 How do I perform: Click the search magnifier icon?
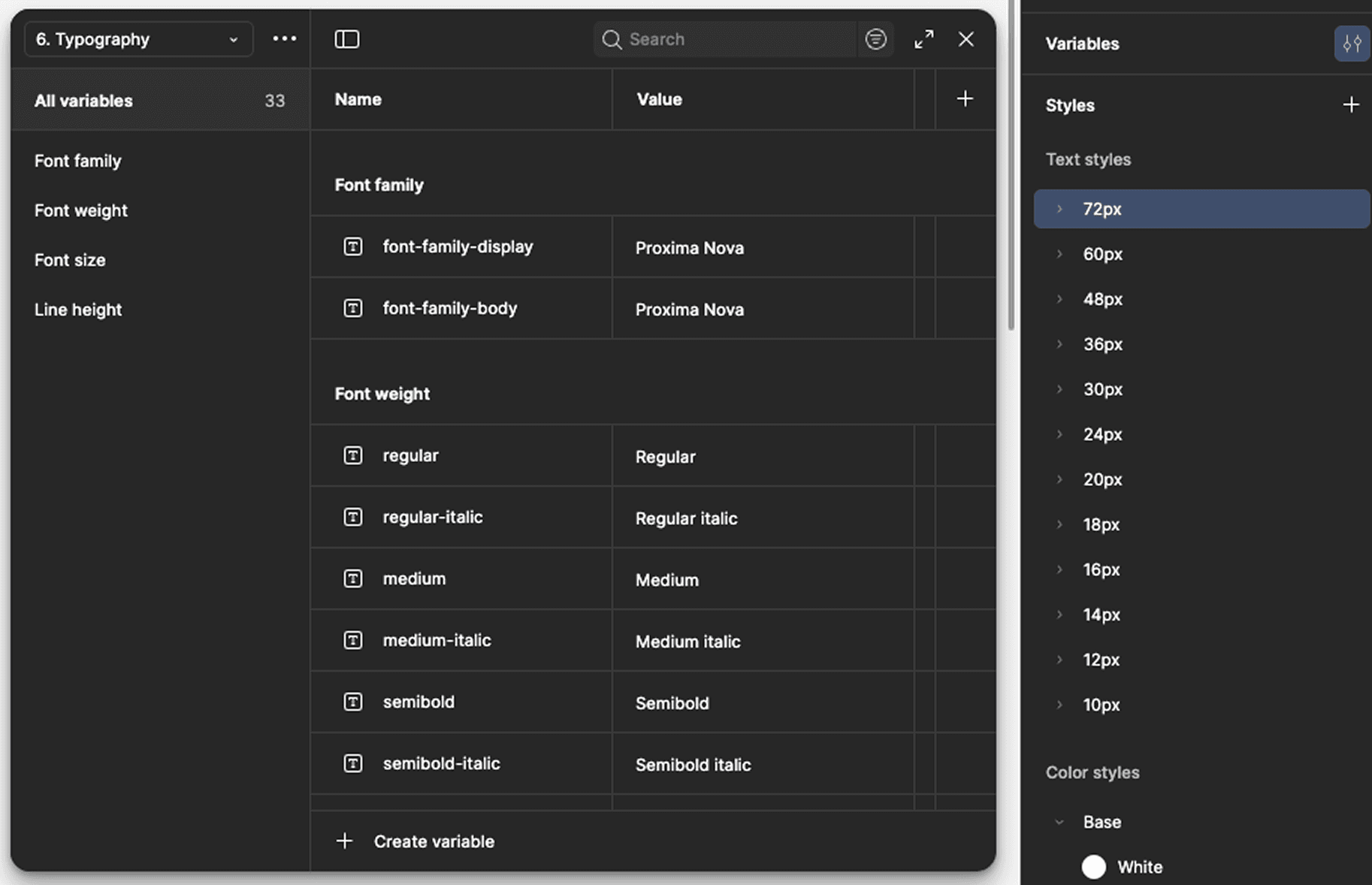612,39
